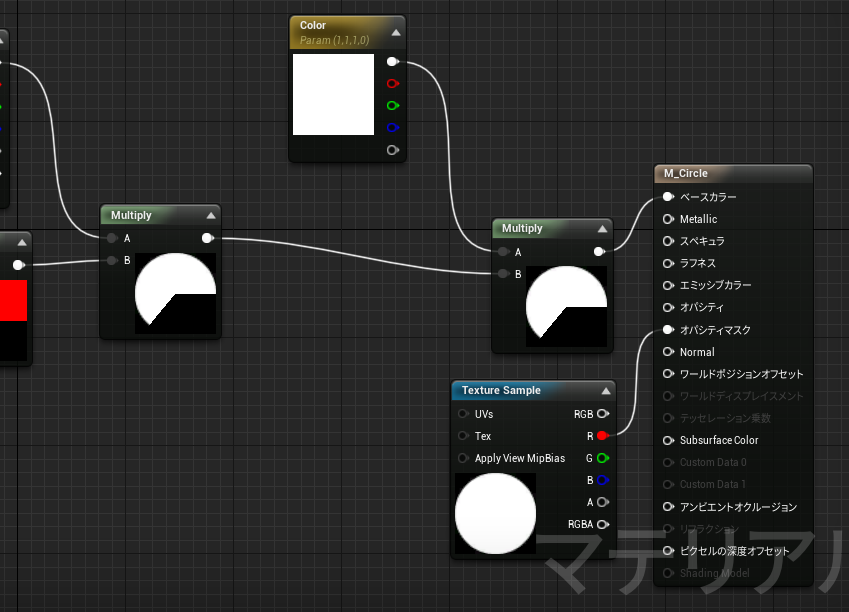Click the ベースカラー input pin

click(668, 197)
